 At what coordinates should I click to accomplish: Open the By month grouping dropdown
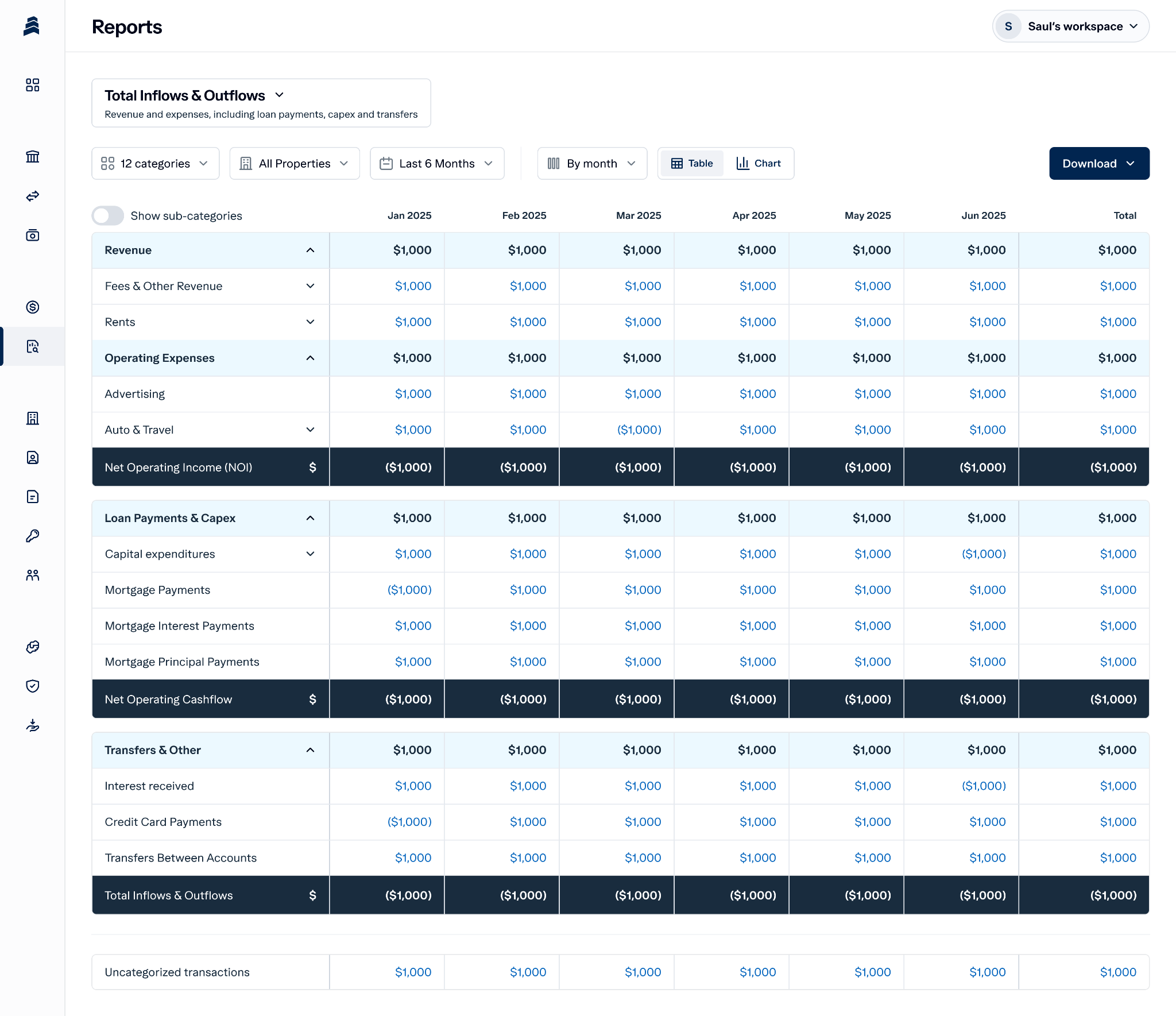(x=592, y=164)
